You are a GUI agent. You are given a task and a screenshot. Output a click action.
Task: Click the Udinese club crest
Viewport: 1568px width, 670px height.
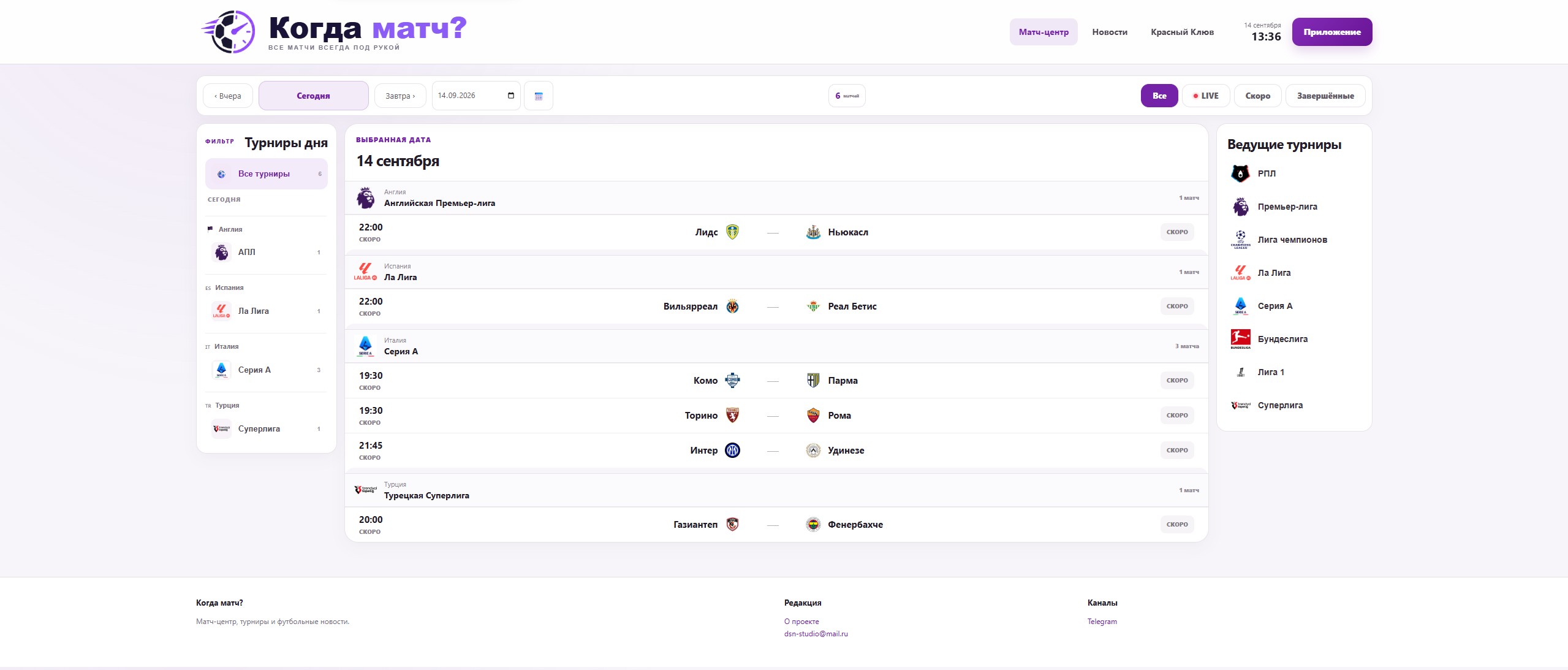click(813, 450)
